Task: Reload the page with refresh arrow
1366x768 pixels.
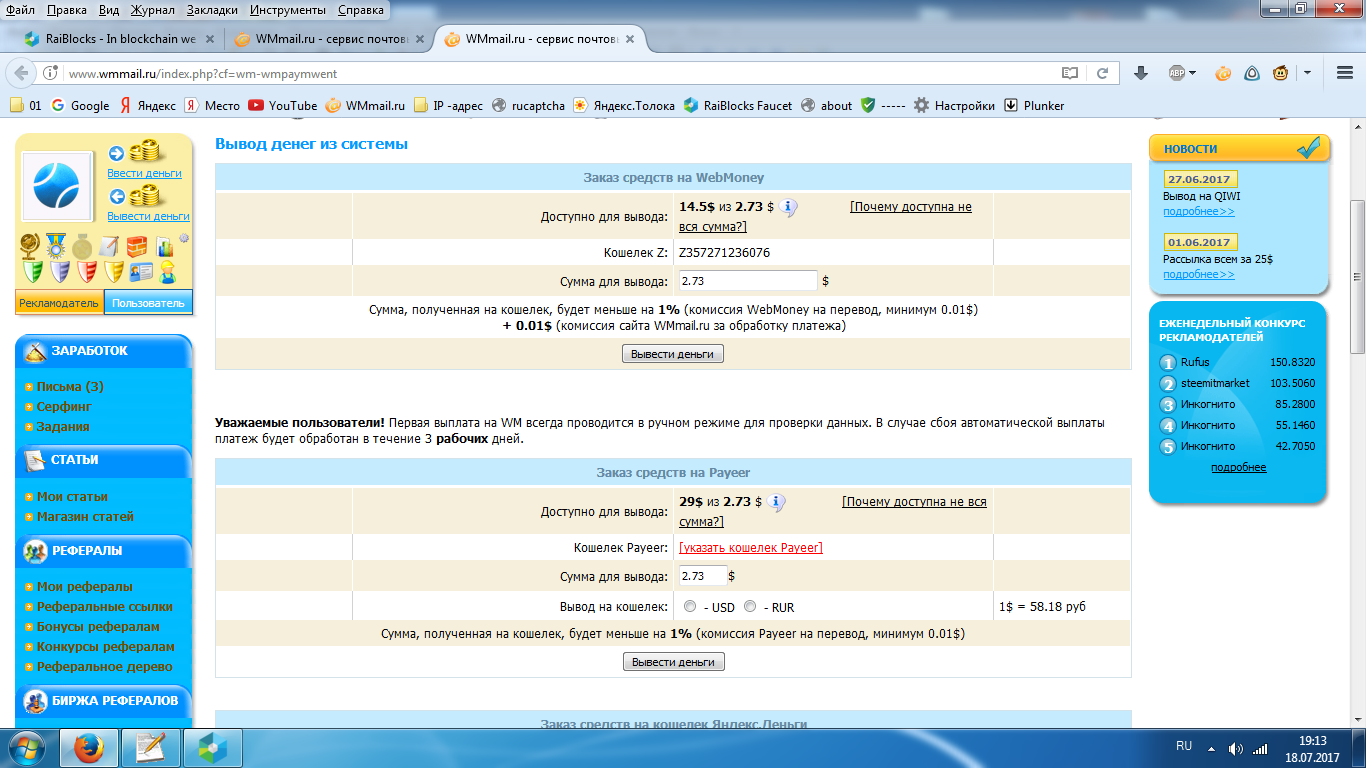Action: [1102, 73]
